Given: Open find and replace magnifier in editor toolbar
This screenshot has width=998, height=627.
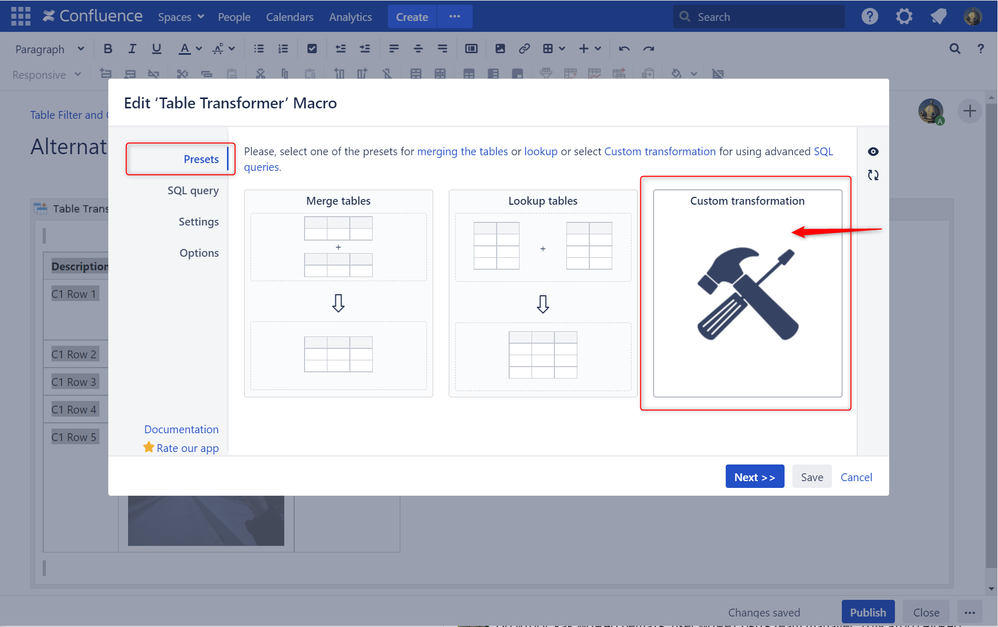Looking at the screenshot, I should pos(955,49).
